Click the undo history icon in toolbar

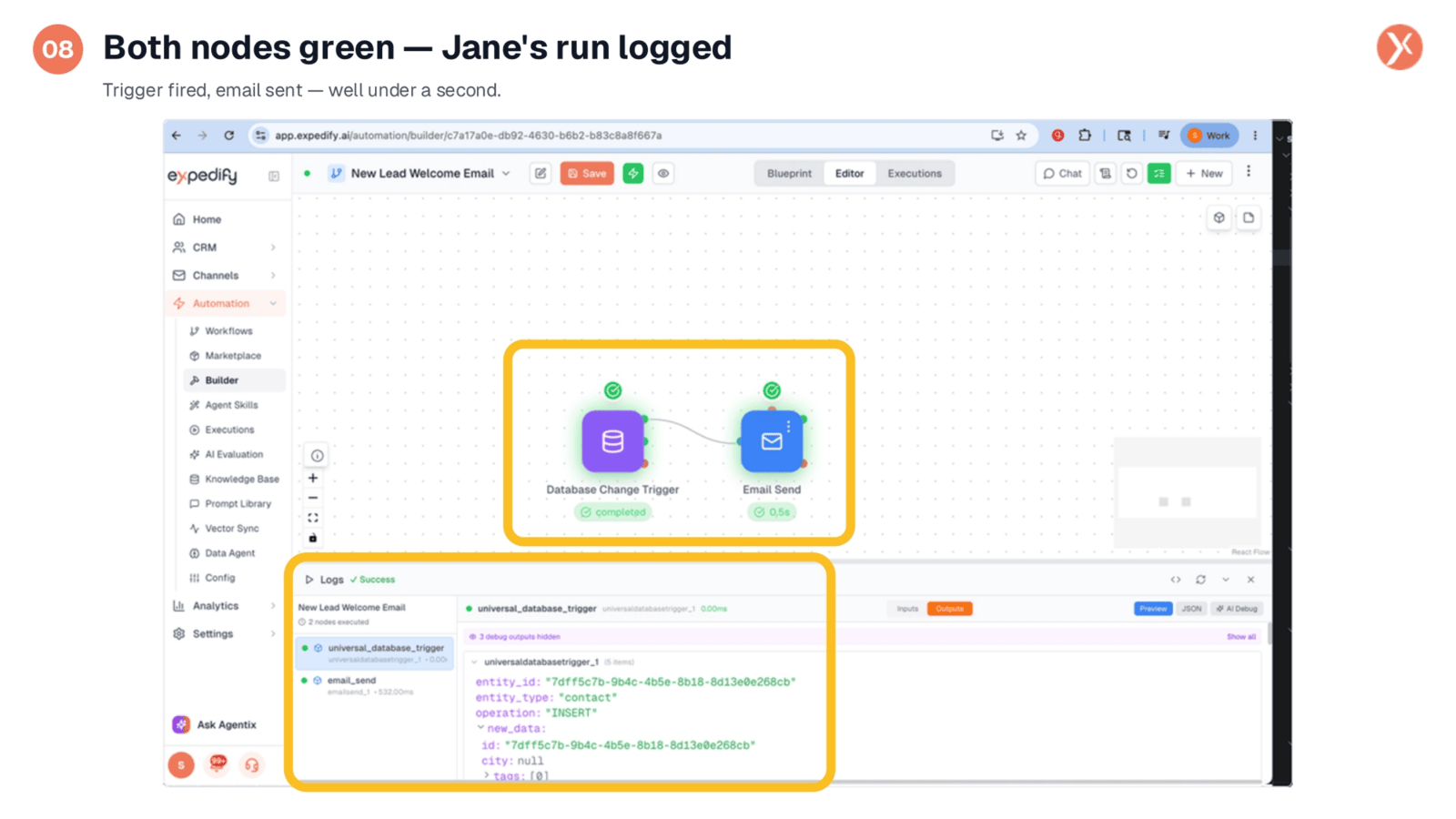point(1131,174)
